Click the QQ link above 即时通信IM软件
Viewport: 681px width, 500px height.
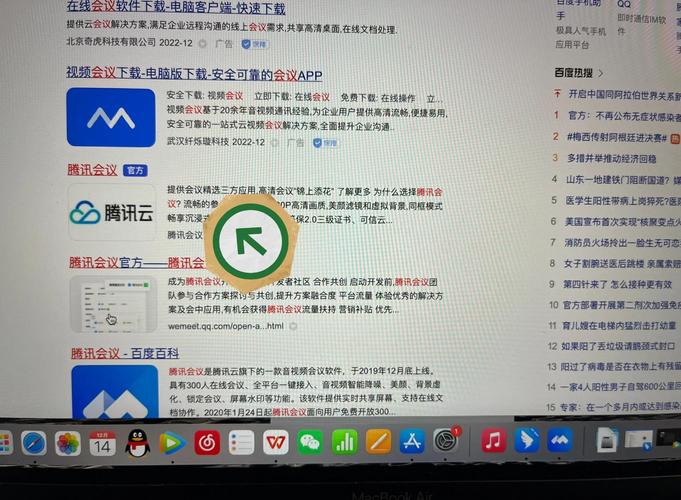coord(624,4)
